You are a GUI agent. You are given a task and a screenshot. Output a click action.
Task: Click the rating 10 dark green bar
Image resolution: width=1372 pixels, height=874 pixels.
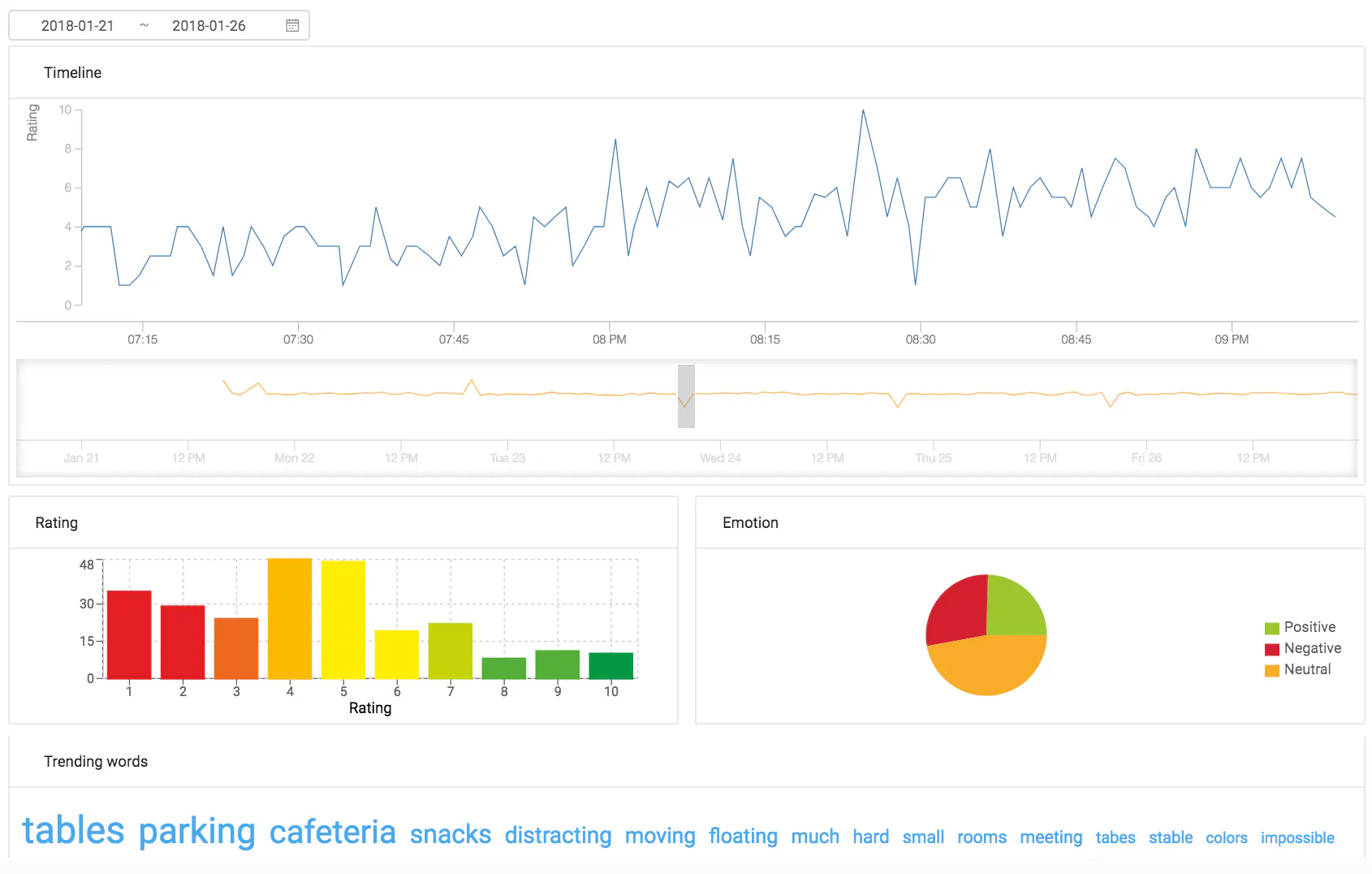click(x=611, y=665)
